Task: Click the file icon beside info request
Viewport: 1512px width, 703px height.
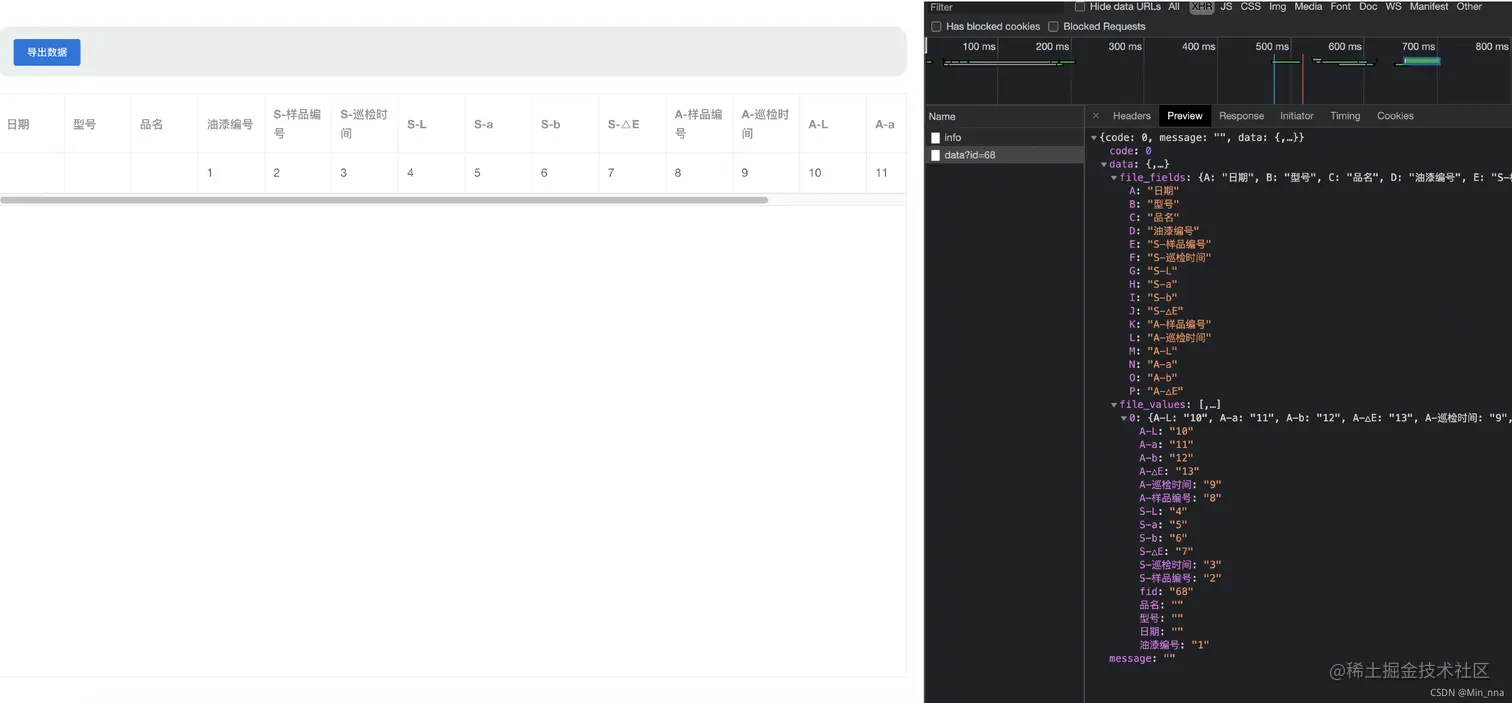Action: (936, 137)
